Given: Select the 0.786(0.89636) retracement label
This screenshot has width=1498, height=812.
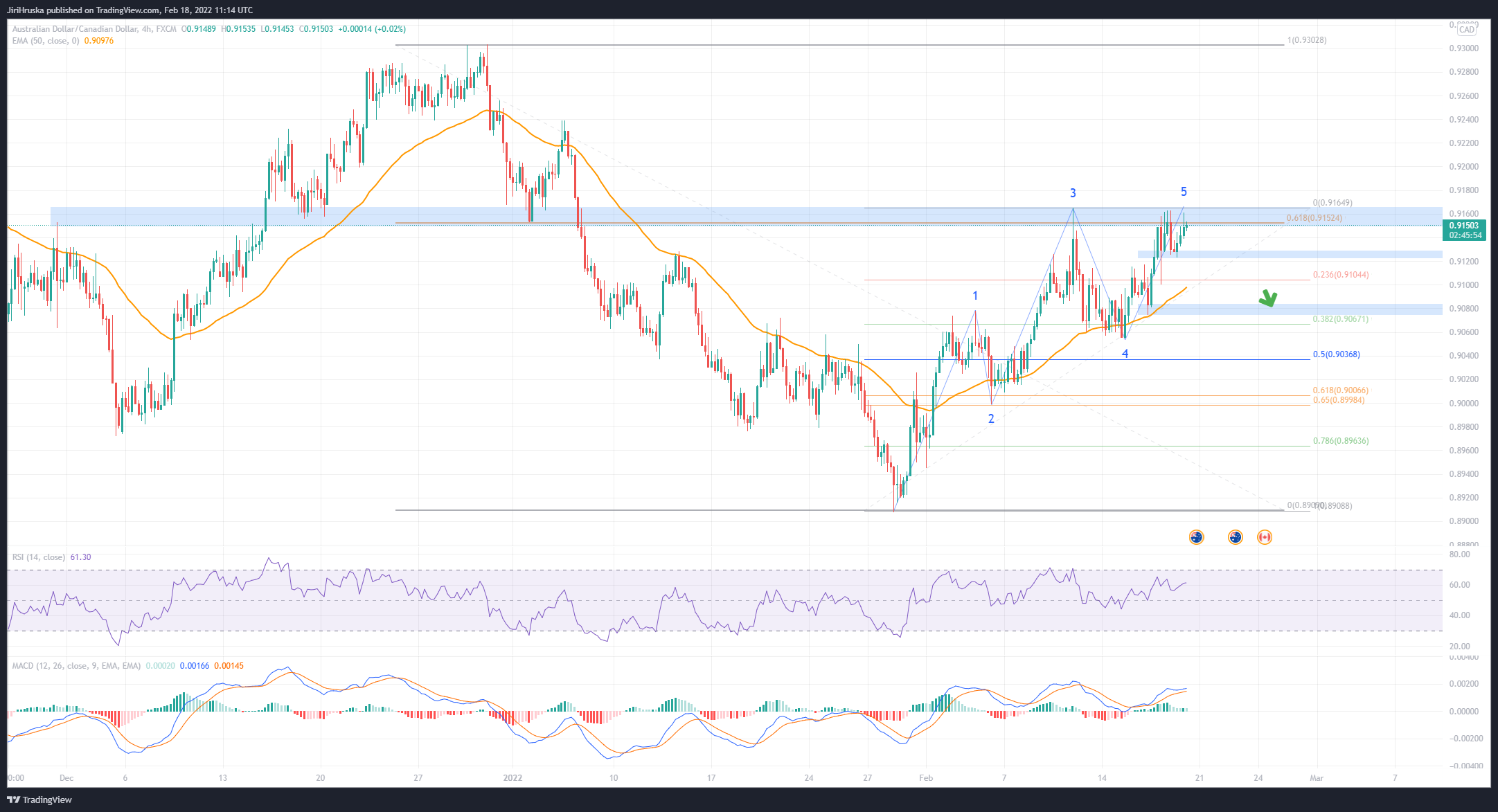Looking at the screenshot, I should tap(1340, 441).
